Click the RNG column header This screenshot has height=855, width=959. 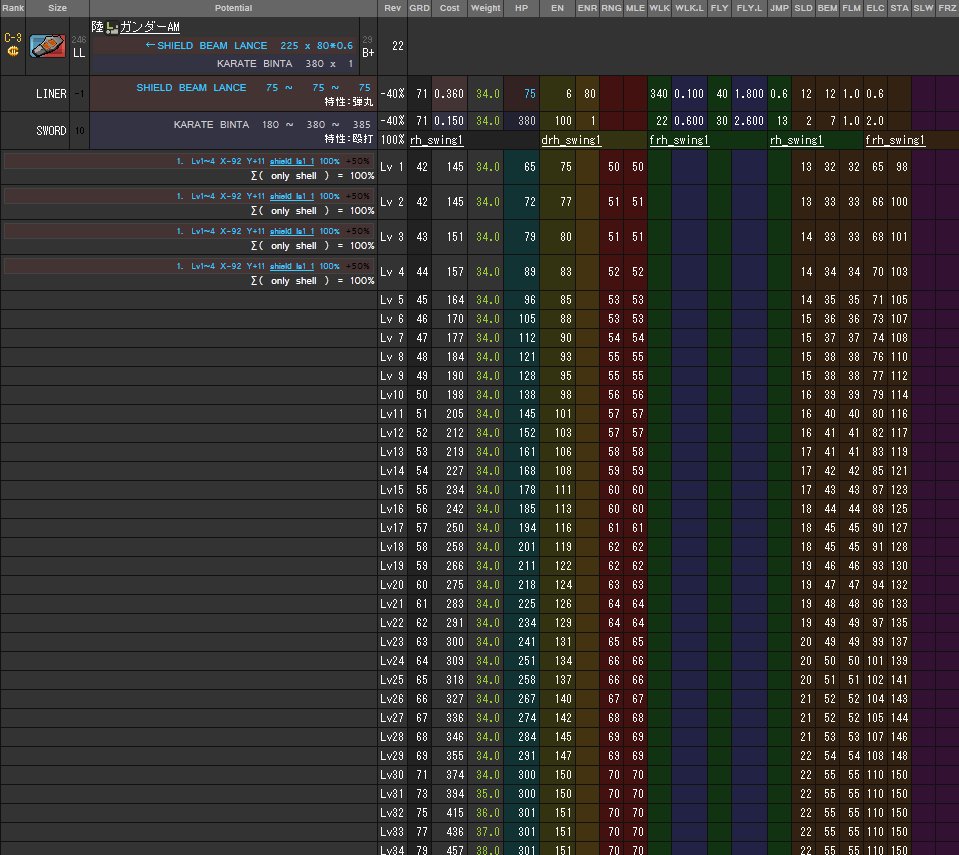coord(611,8)
